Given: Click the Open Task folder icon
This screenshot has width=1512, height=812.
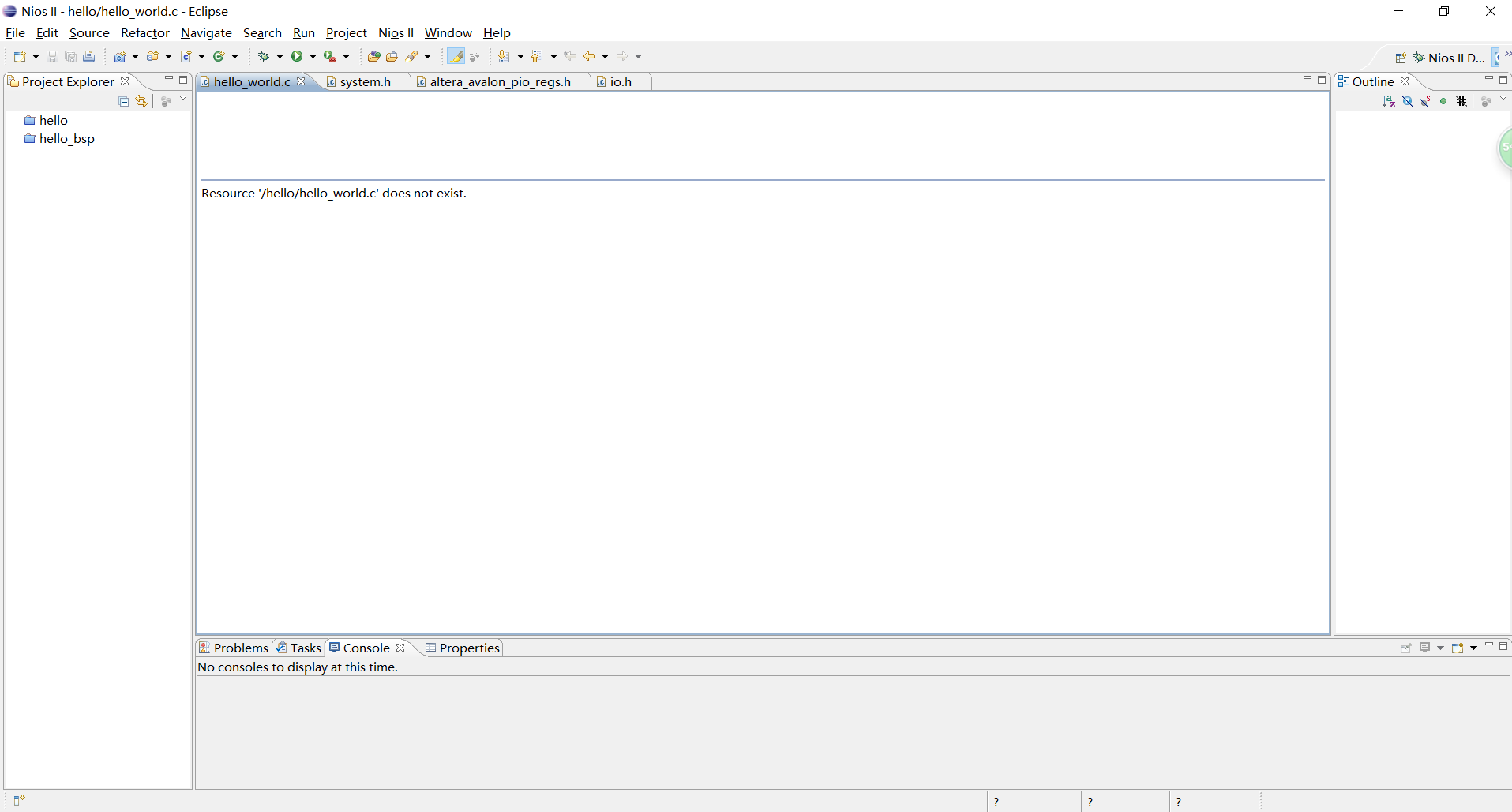Looking at the screenshot, I should point(392,56).
